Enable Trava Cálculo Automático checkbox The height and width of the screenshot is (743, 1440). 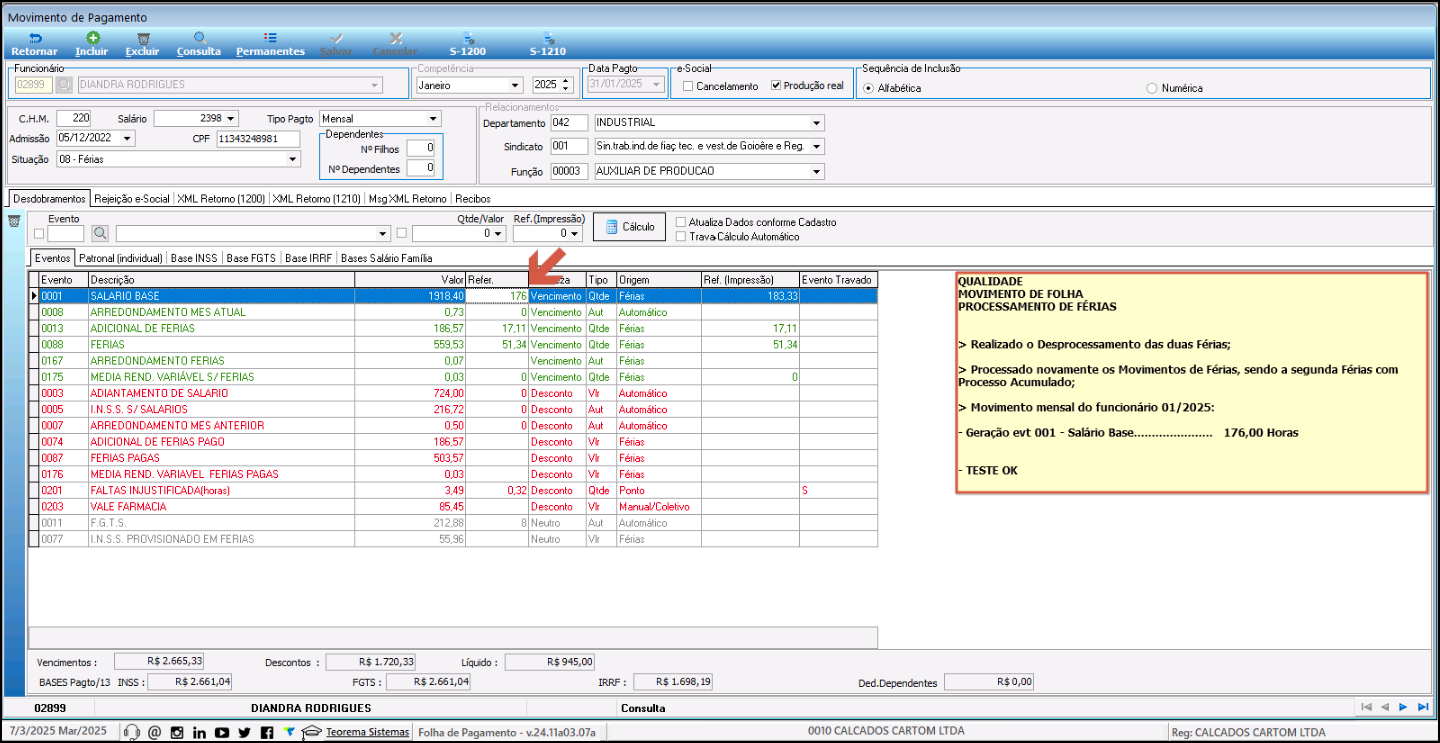coord(681,237)
